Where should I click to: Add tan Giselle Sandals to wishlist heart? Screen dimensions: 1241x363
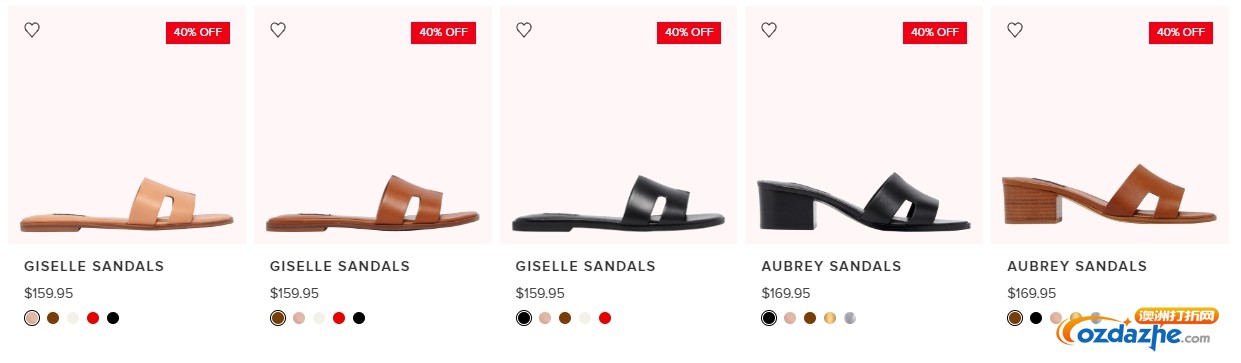click(32, 30)
